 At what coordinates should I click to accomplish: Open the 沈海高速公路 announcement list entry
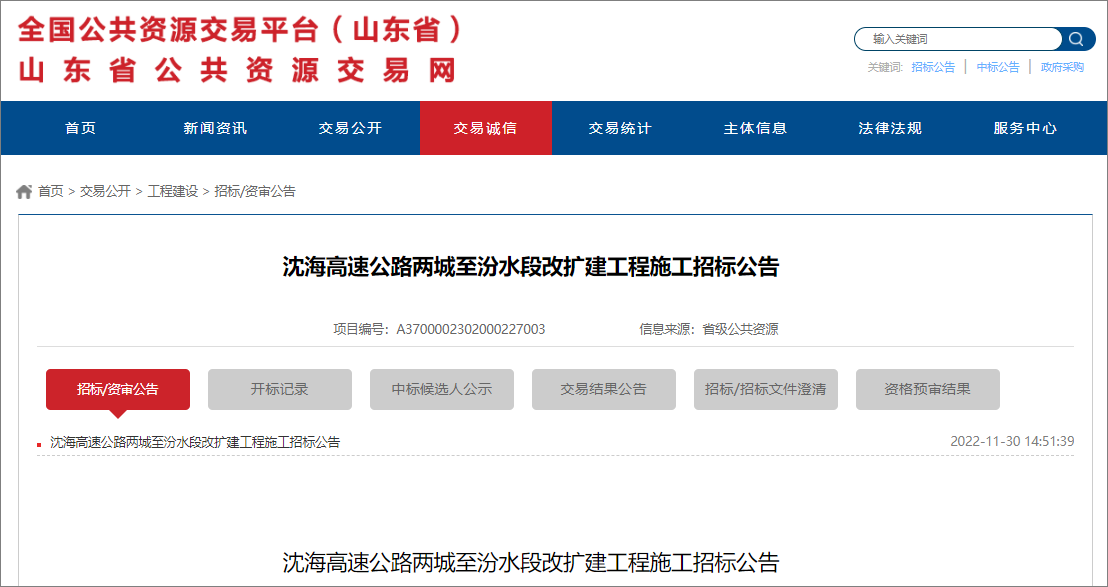[x=195, y=442]
